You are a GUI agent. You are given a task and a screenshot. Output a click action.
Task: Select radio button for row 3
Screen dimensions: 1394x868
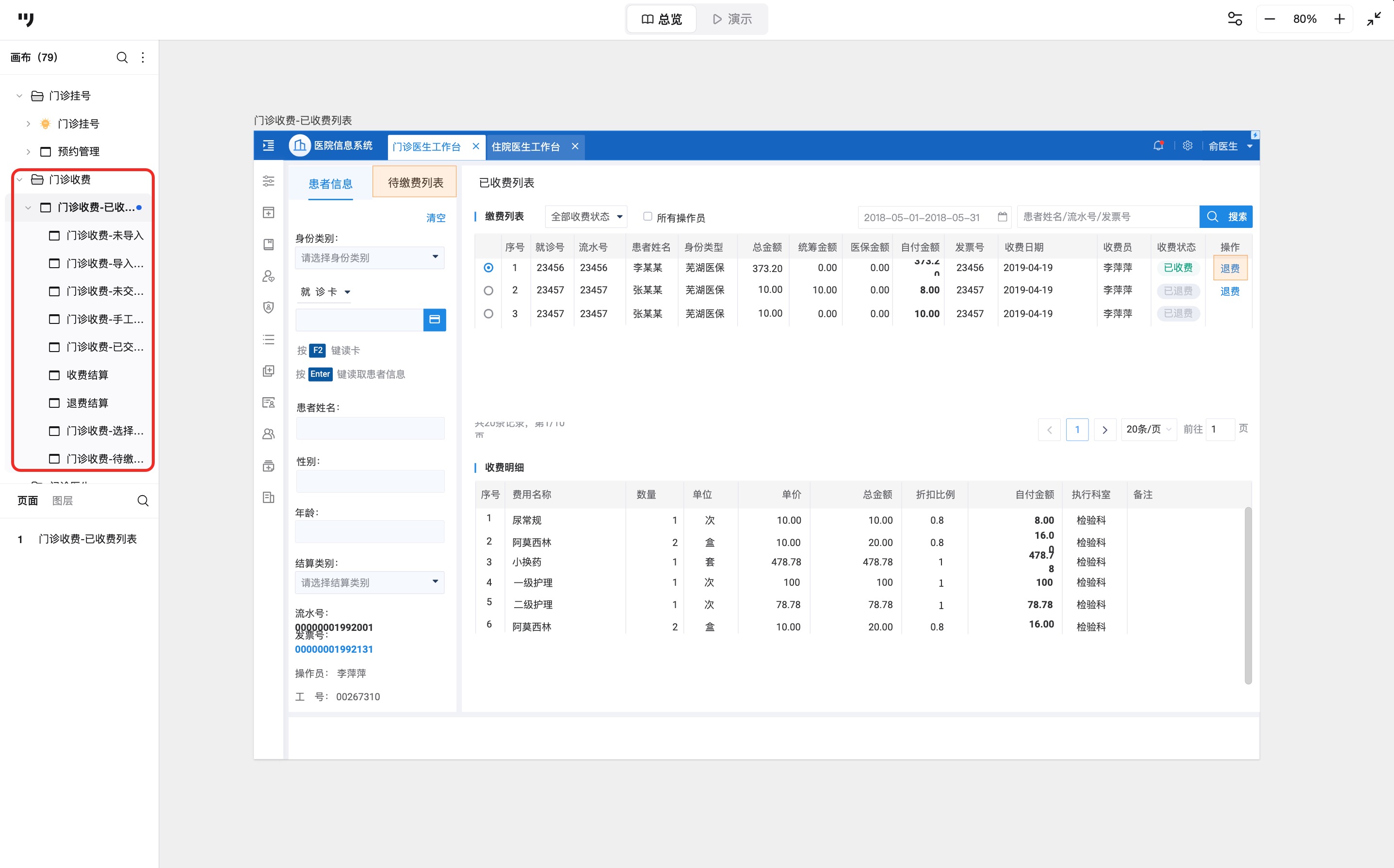point(488,313)
